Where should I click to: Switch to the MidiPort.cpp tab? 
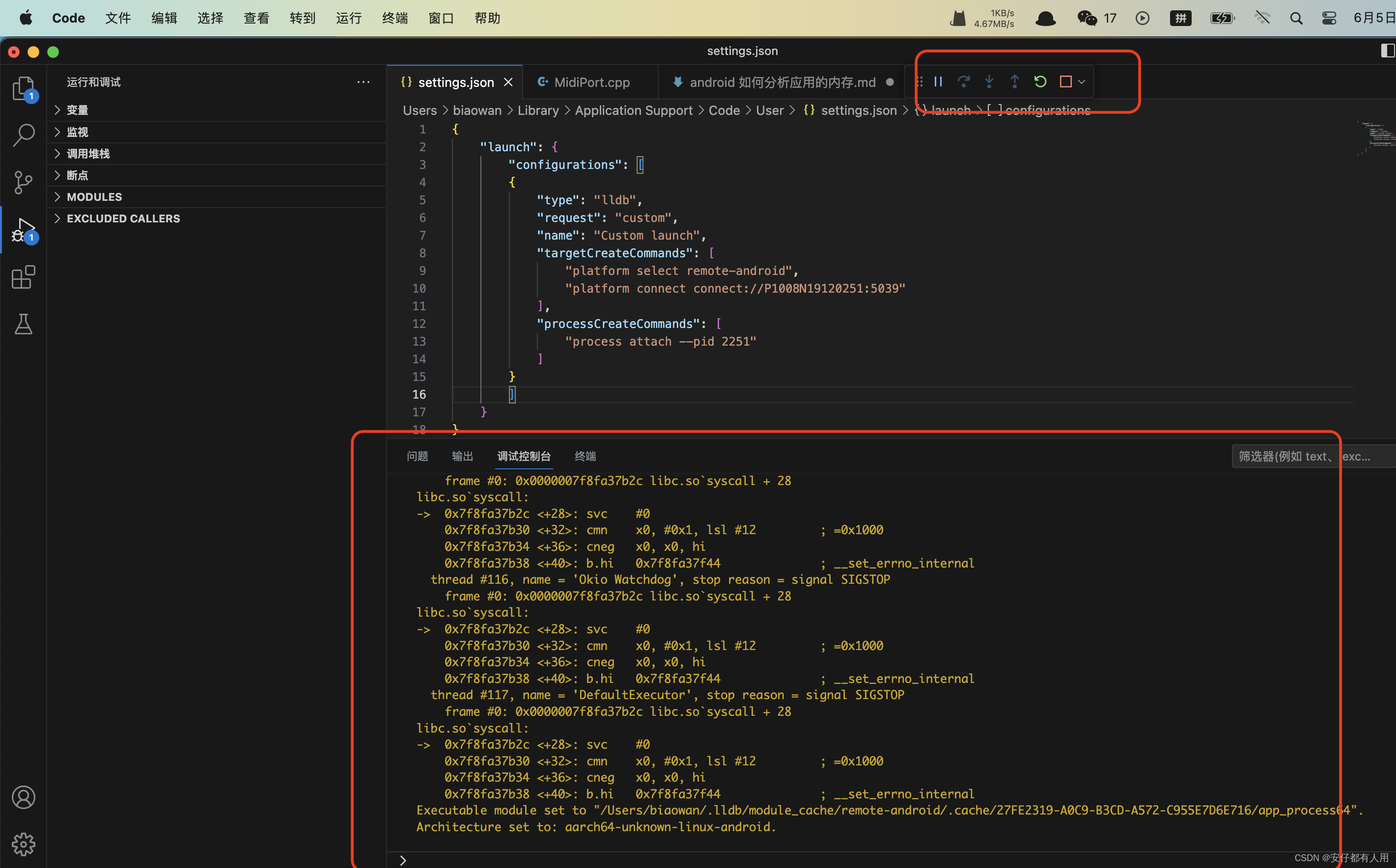591,82
